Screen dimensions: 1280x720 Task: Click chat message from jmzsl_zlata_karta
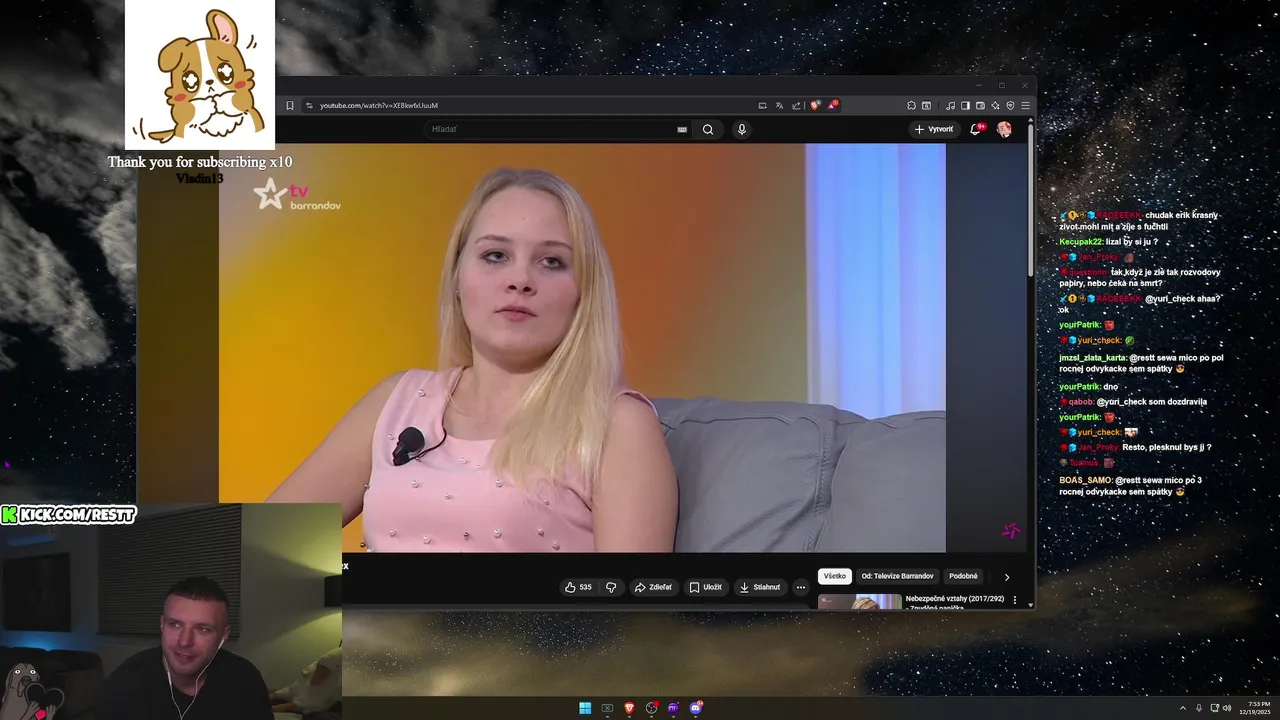[x=1141, y=363]
